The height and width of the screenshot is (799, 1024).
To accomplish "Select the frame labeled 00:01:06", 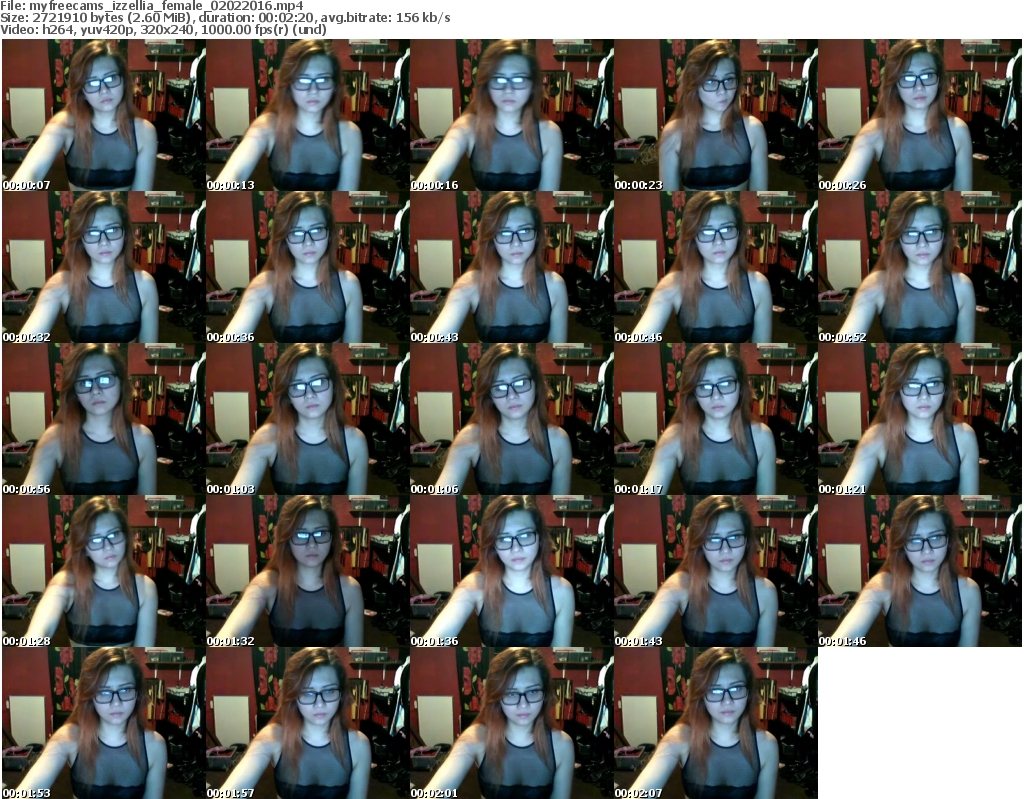I will 511,419.
